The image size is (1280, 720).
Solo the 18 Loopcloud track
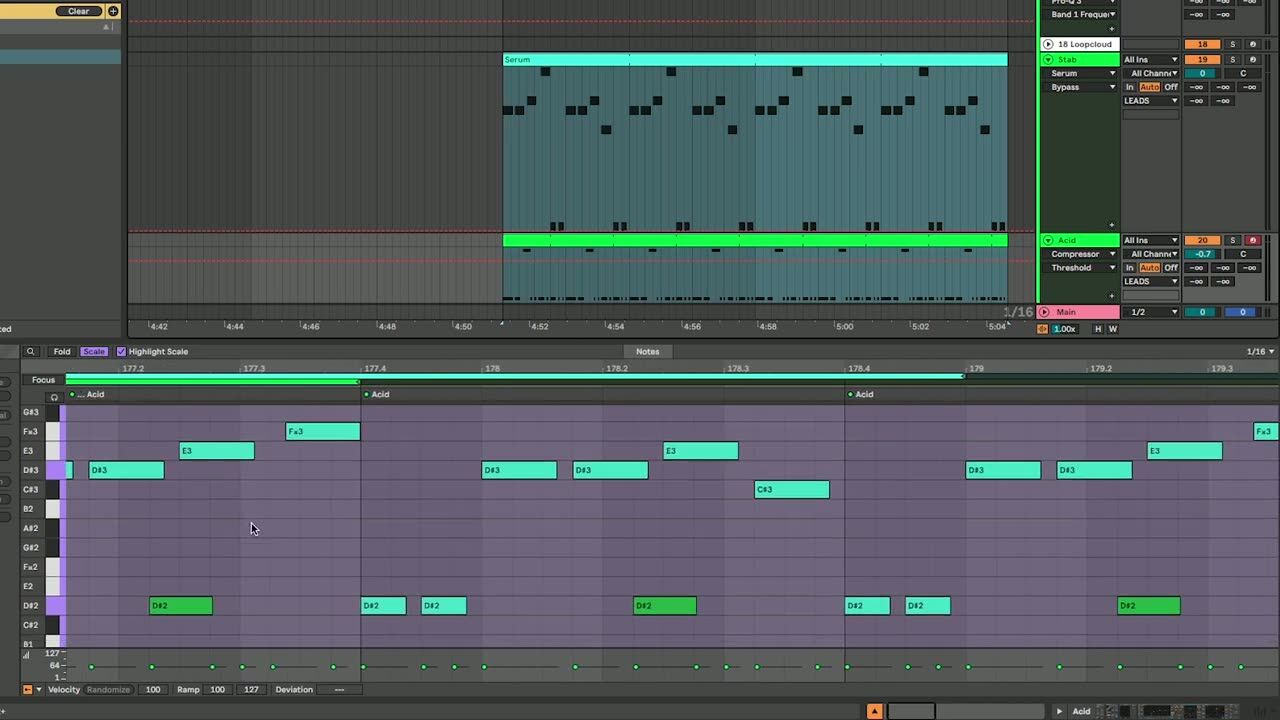pyautogui.click(x=1233, y=44)
